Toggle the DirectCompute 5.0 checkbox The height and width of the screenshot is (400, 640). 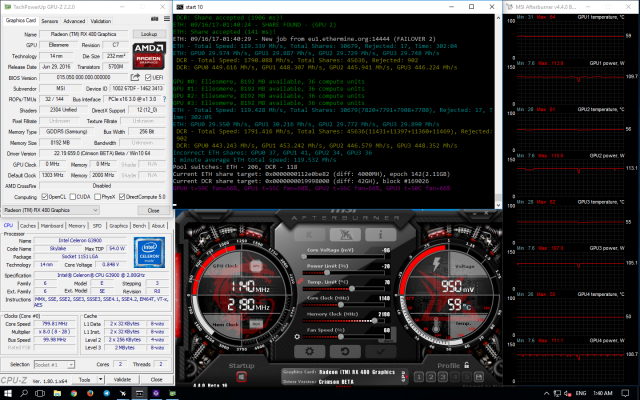click(122, 197)
